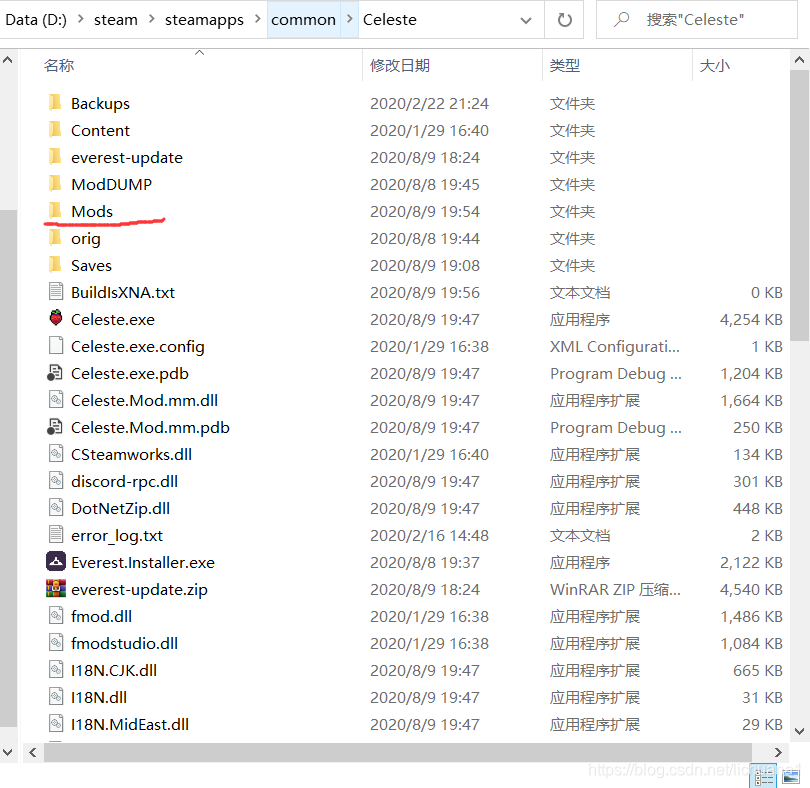Screen dimensions: 810x788
Task: Click the Celeste.exe.pdb file icon
Action: pos(55,373)
